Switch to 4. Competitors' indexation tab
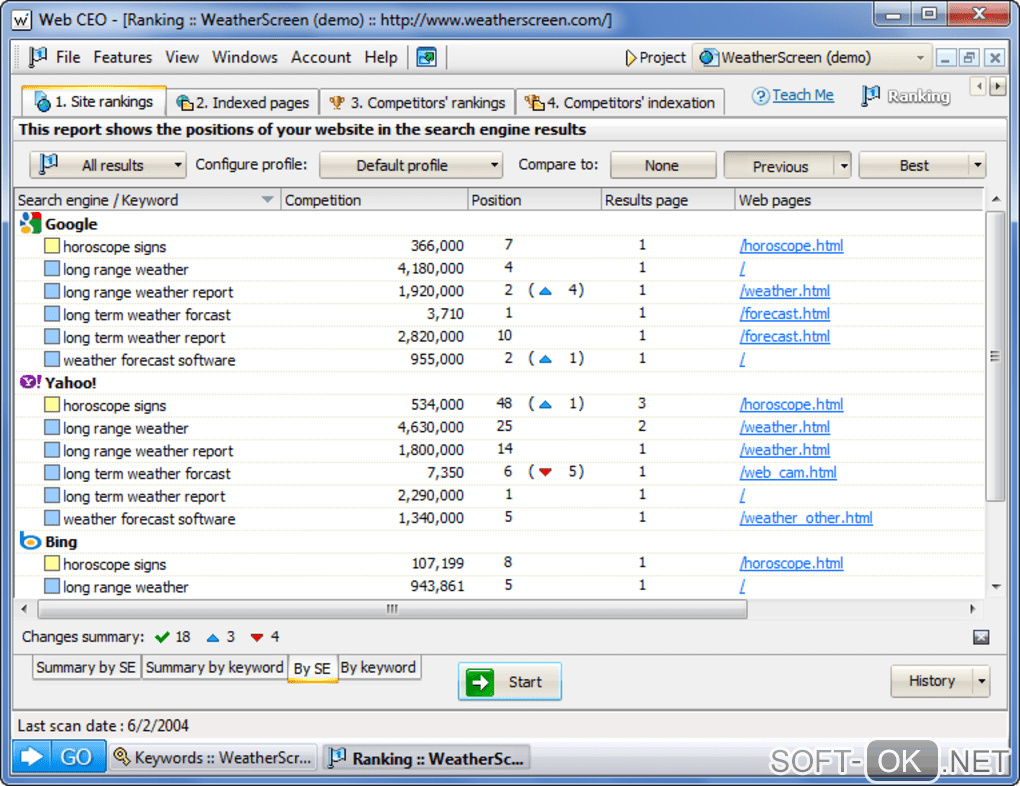The height and width of the screenshot is (786, 1020). 621,103
